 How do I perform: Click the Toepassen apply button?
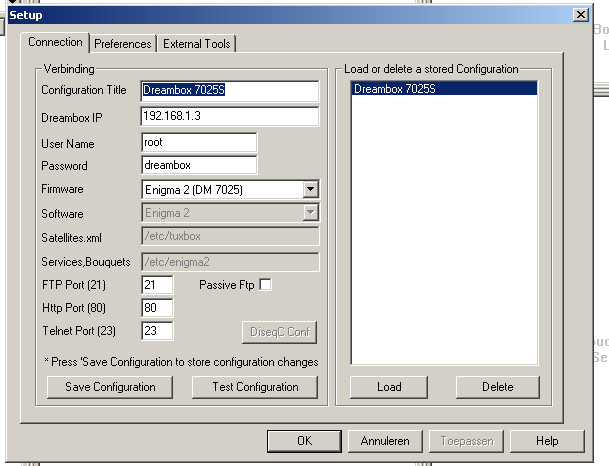point(466,441)
